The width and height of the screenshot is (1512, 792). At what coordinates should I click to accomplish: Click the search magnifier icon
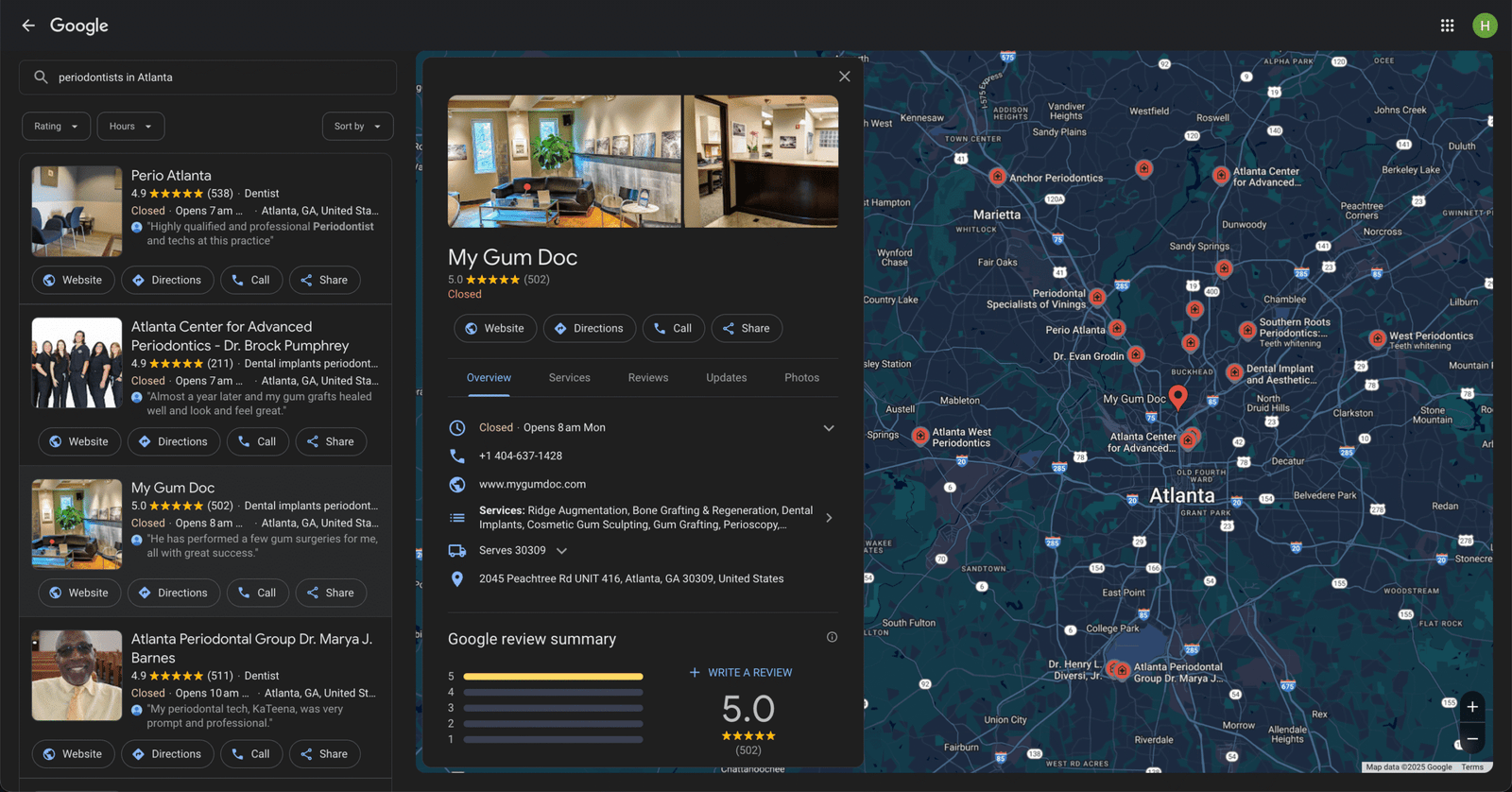(41, 77)
